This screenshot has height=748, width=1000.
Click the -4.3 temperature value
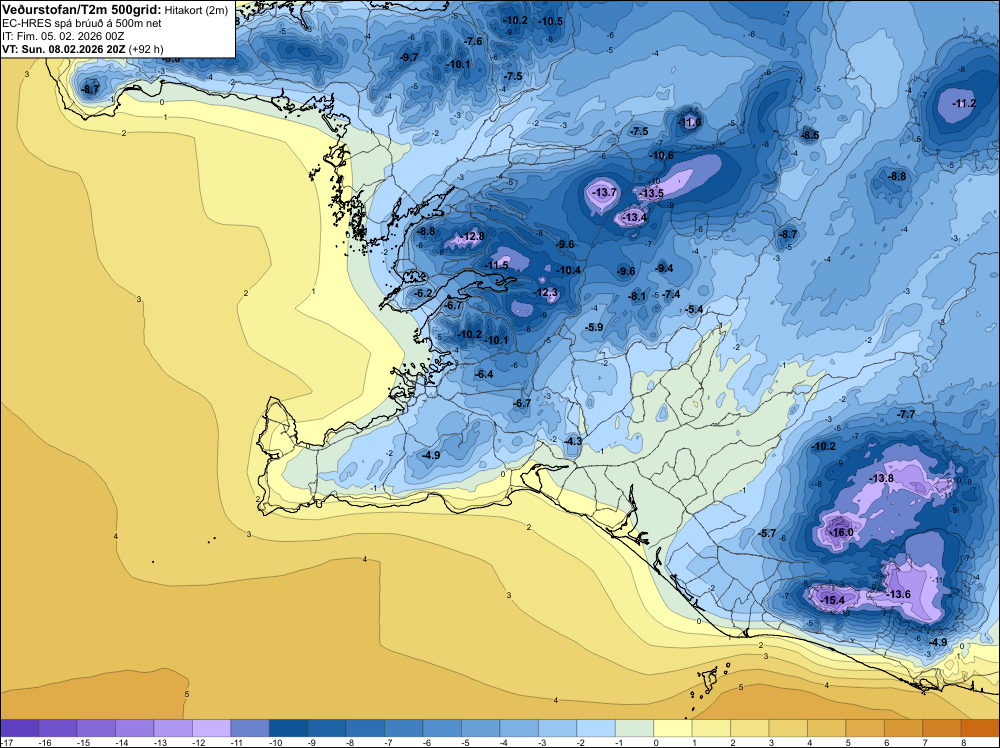click(573, 441)
